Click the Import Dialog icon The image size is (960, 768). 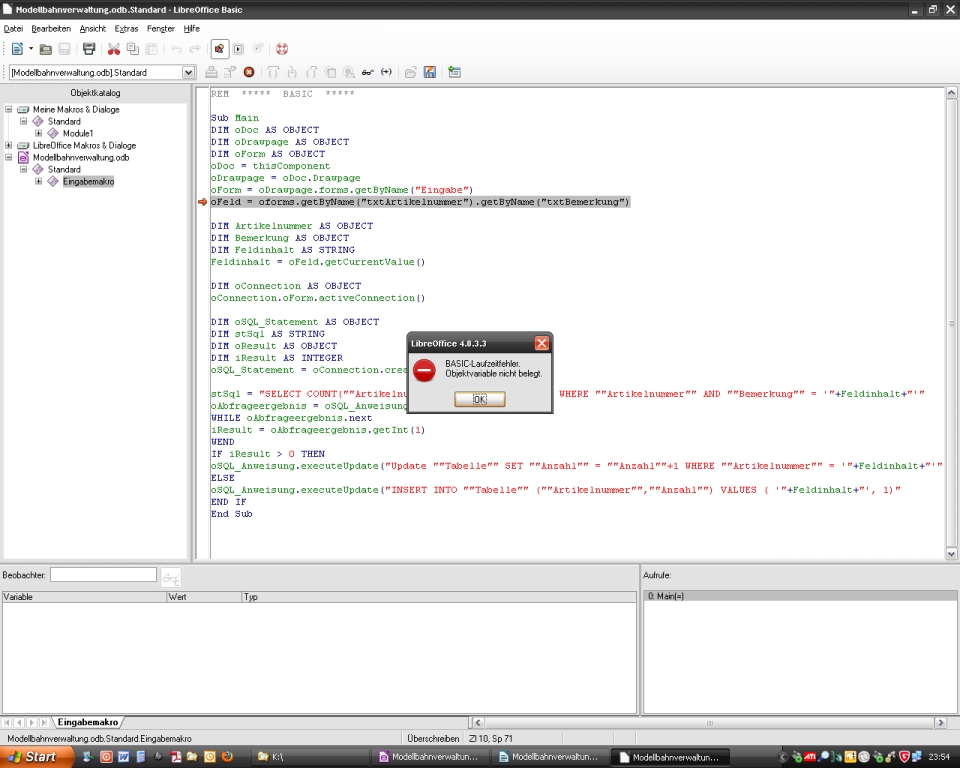[x=454, y=72]
